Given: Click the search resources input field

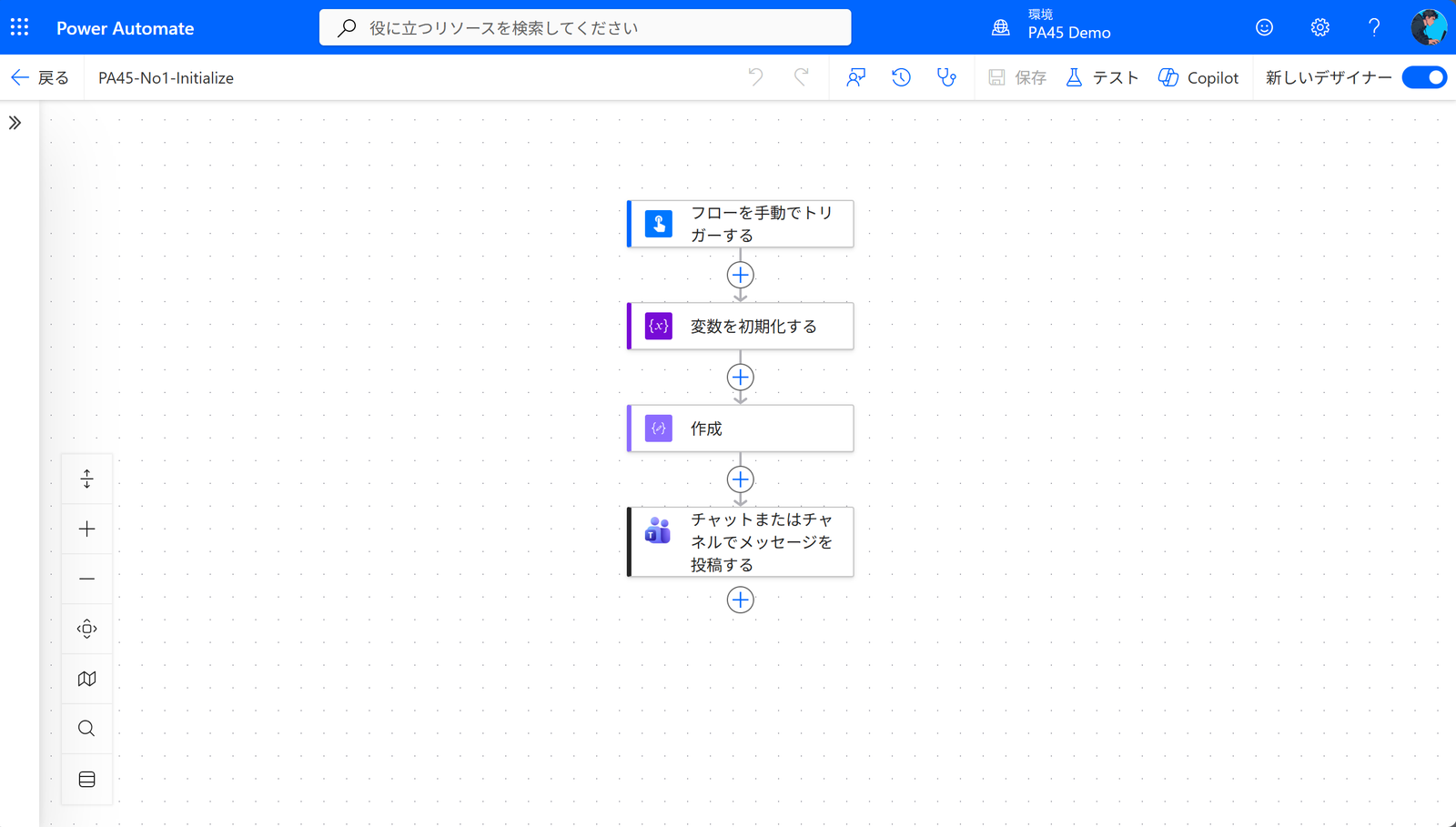Looking at the screenshot, I should coord(585,27).
